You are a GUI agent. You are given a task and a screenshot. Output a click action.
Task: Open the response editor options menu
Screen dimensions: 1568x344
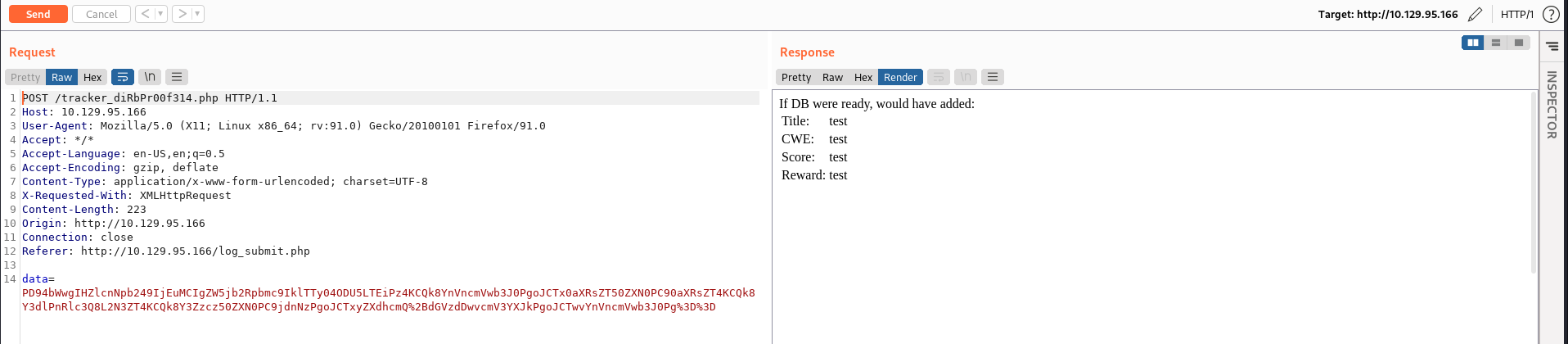992,77
